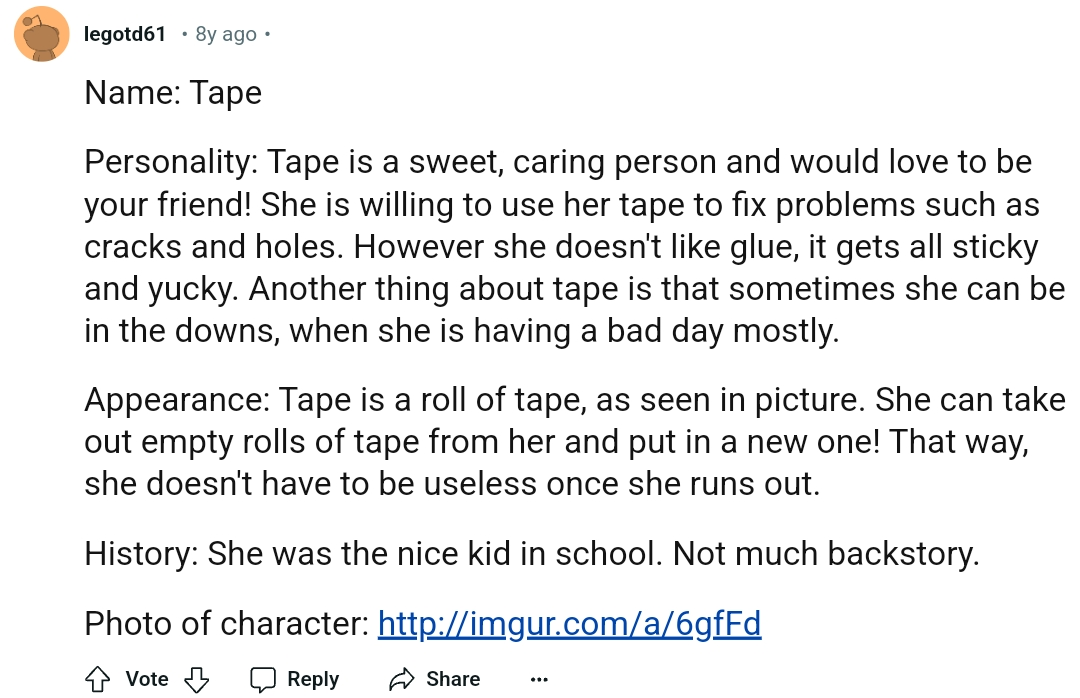
Task: Click the speech bubble reply icon
Action: pos(262,679)
